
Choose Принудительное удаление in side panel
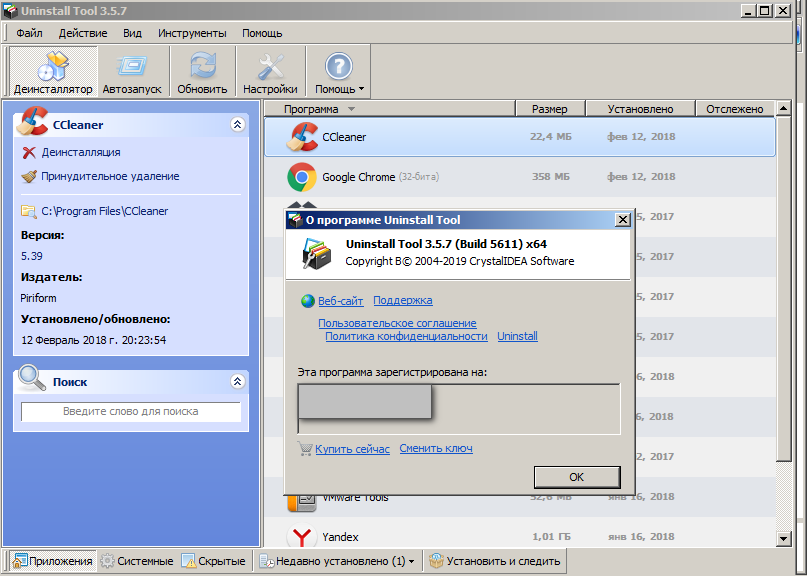110,176
